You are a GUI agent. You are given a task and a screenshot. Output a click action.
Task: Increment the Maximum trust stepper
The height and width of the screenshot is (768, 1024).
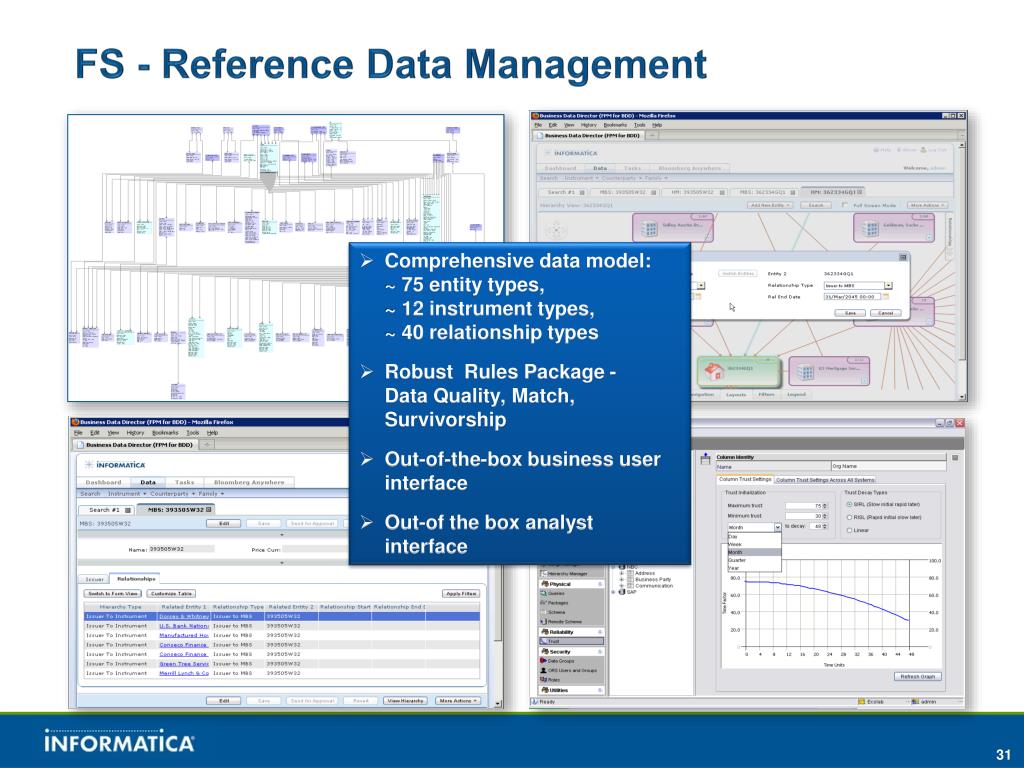click(x=825, y=505)
